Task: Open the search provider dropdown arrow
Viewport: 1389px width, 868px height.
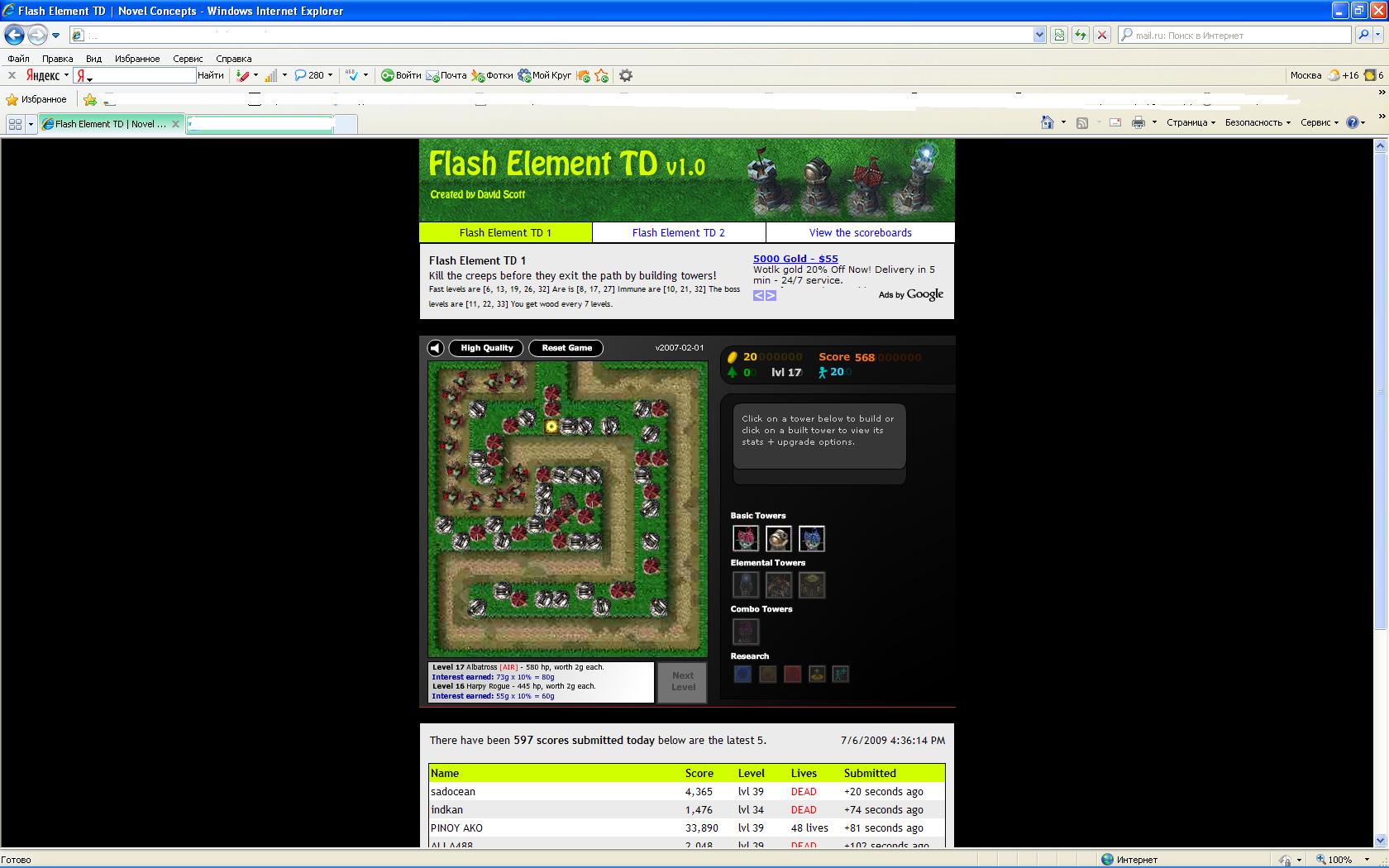Action: coord(1378,35)
